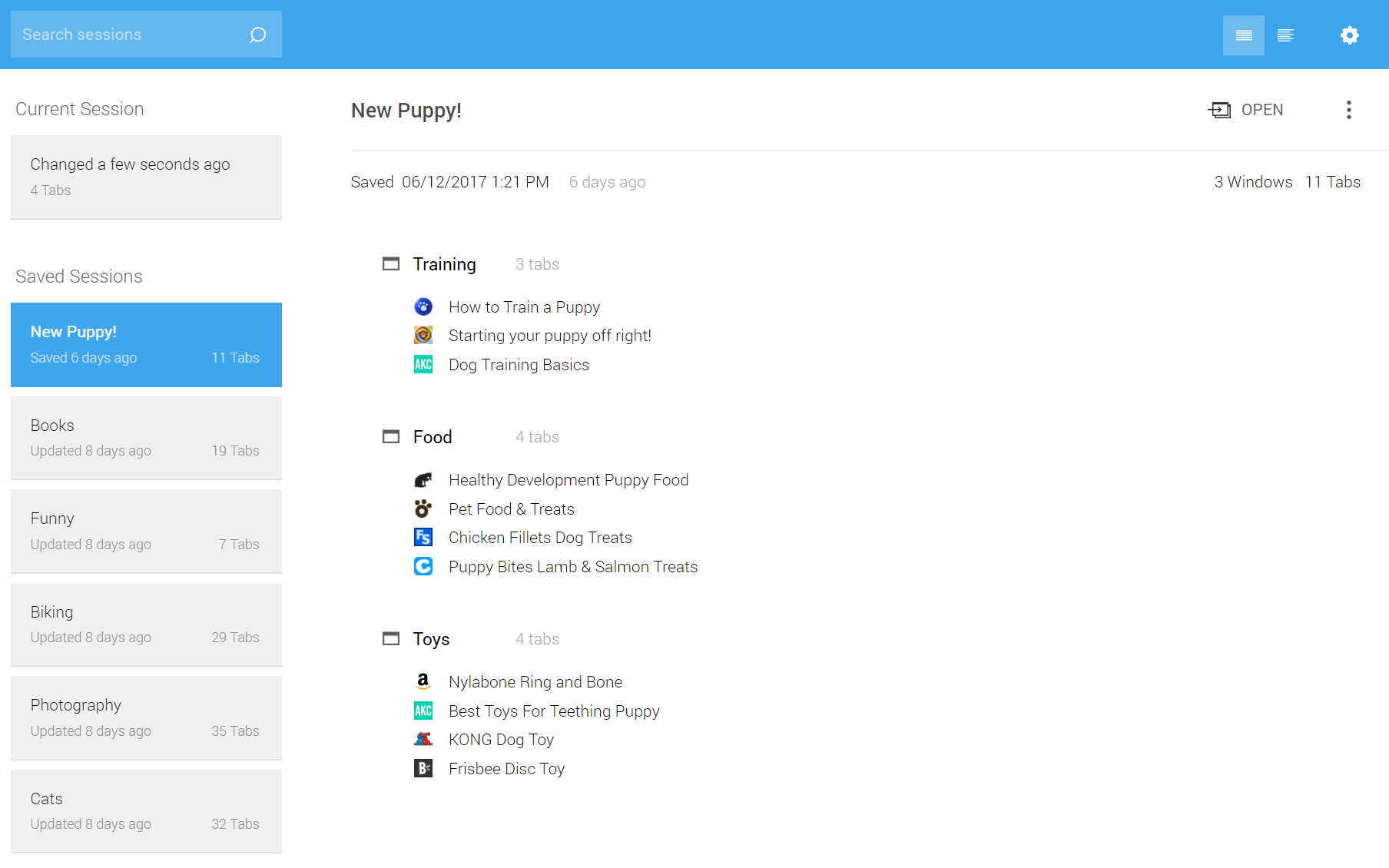Click the Healthy Development Puppy Food favicon
1389x868 pixels.
coord(423,480)
